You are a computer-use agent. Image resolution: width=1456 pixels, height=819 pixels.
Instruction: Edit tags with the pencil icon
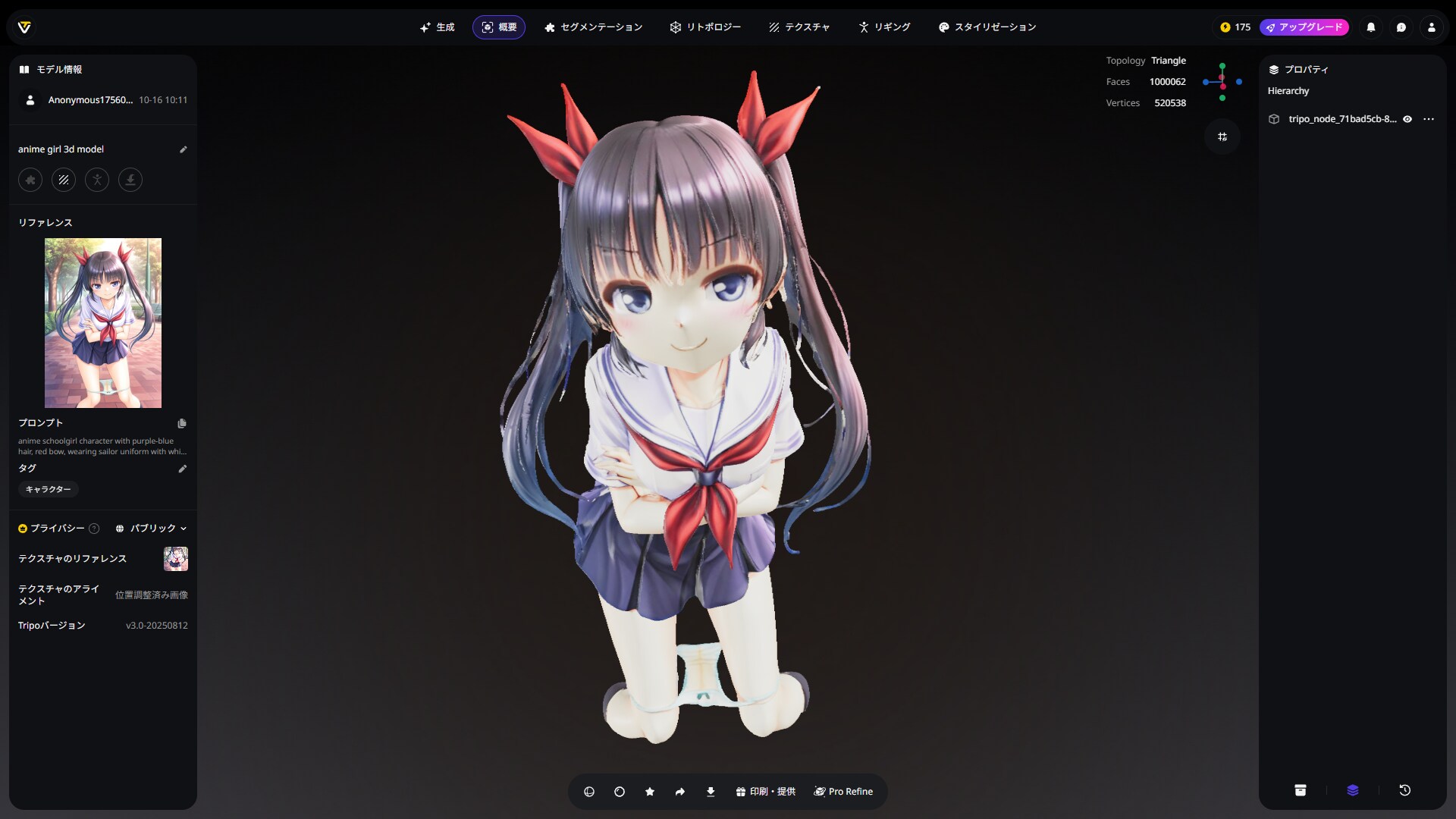click(x=182, y=469)
